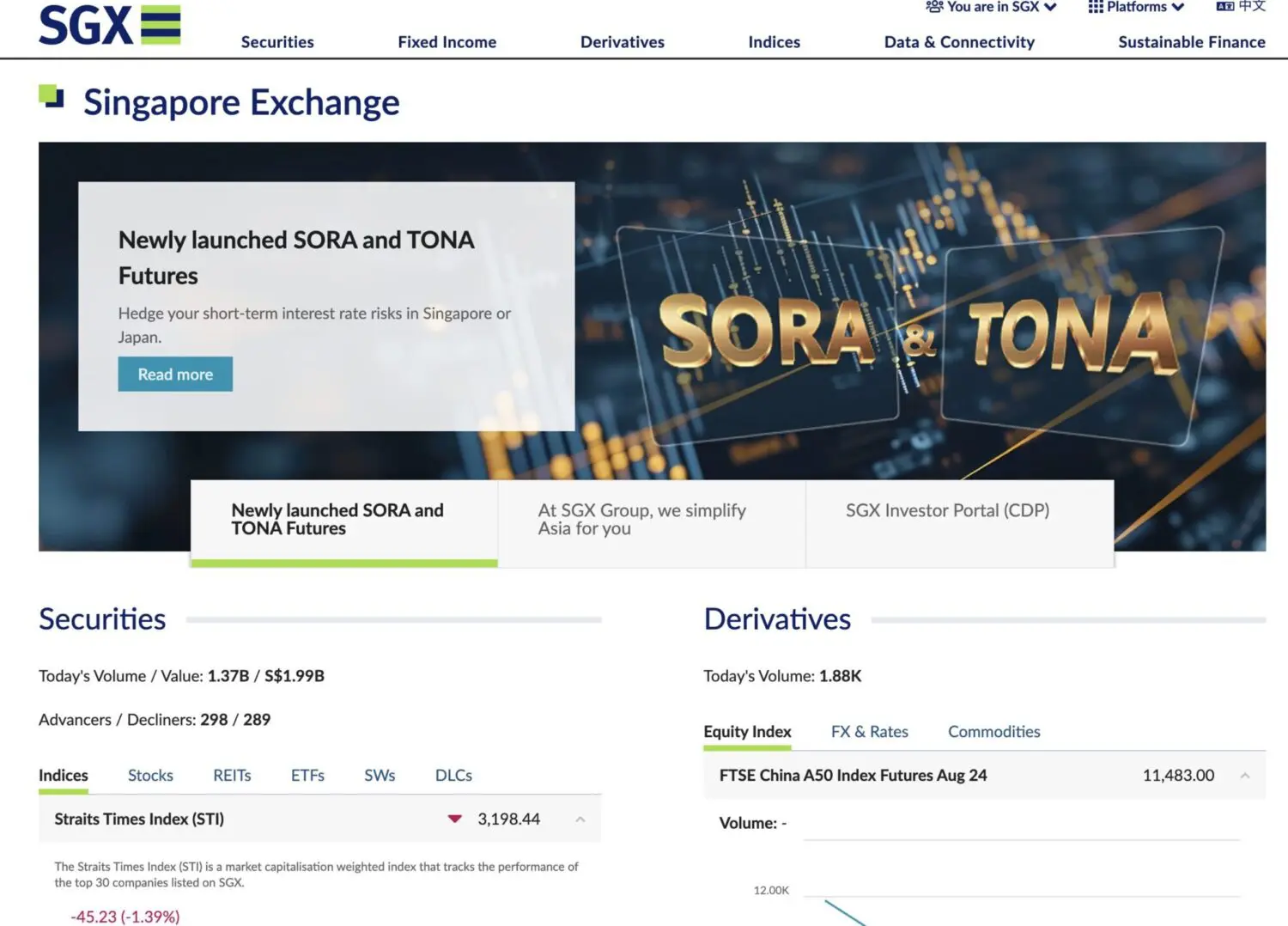This screenshot has width=1288, height=926.
Task: Click the SORA & TONA banner image
Action: click(919, 335)
